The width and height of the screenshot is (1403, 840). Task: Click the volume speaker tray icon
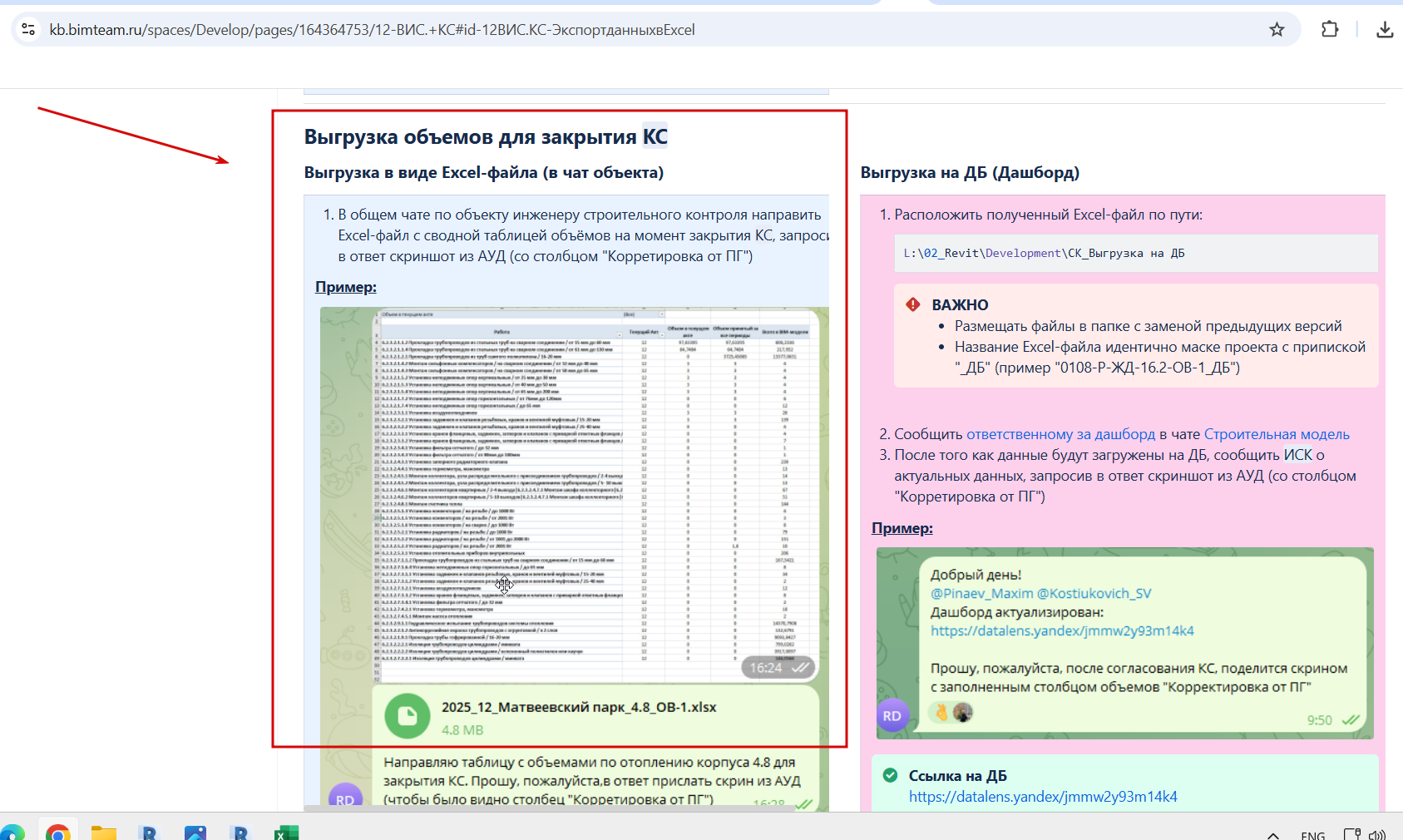pos(1377,834)
